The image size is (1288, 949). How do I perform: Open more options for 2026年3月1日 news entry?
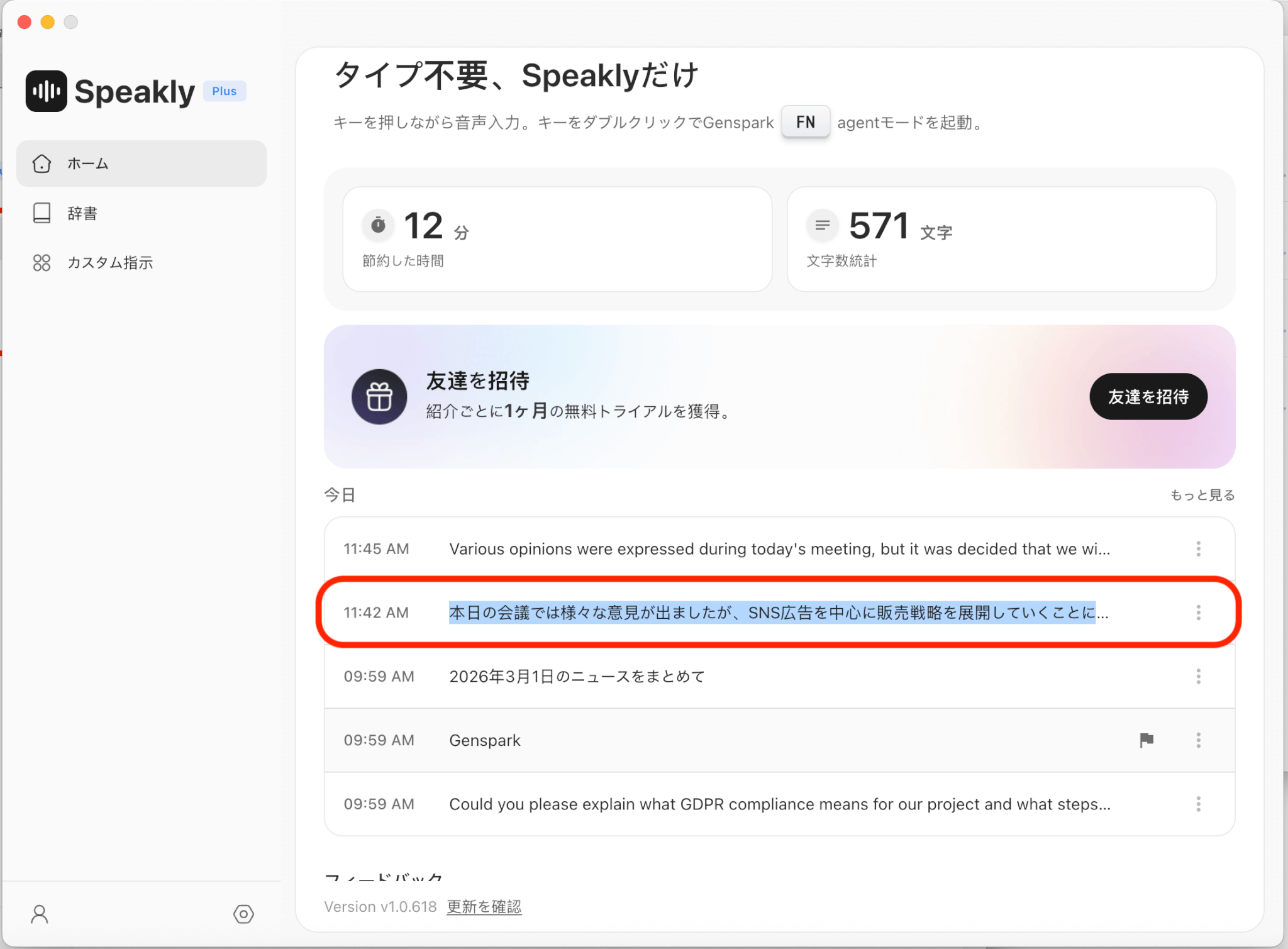(1198, 677)
